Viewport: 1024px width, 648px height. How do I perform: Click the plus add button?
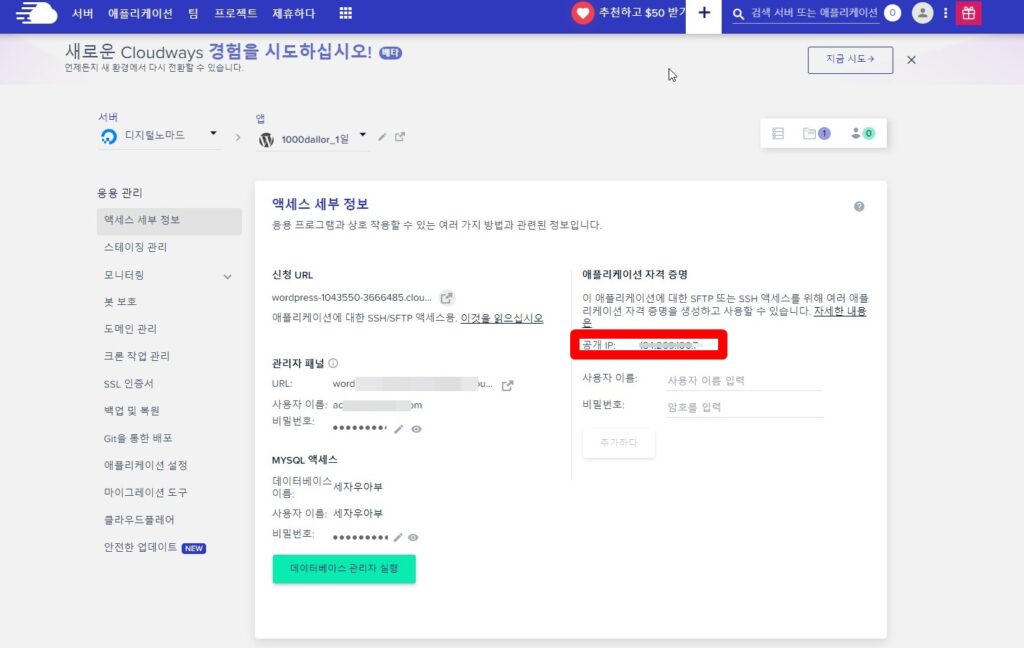(703, 13)
